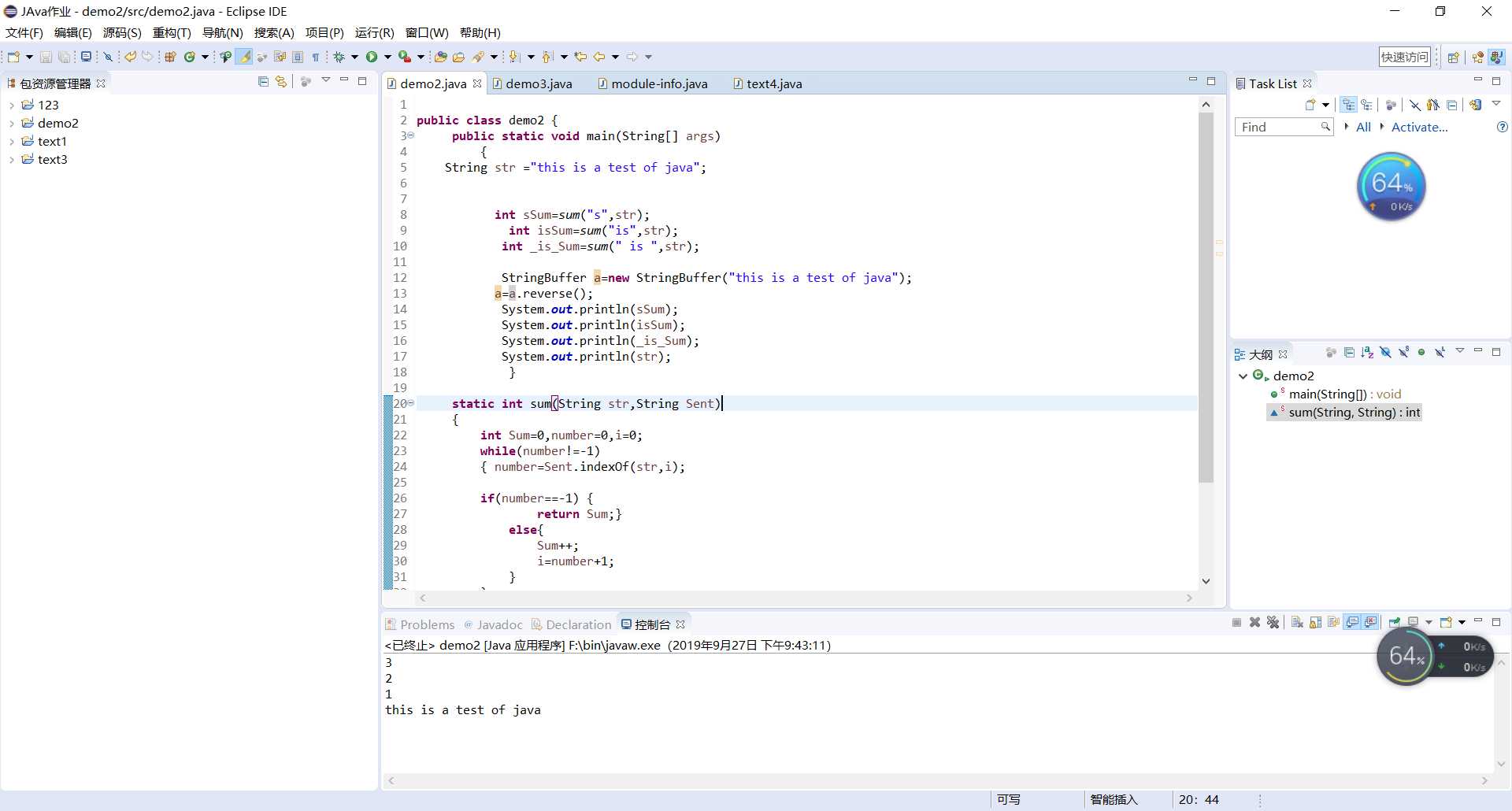The height and width of the screenshot is (811, 1512).
Task: Click fold toggle at line 3
Action: click(411, 135)
